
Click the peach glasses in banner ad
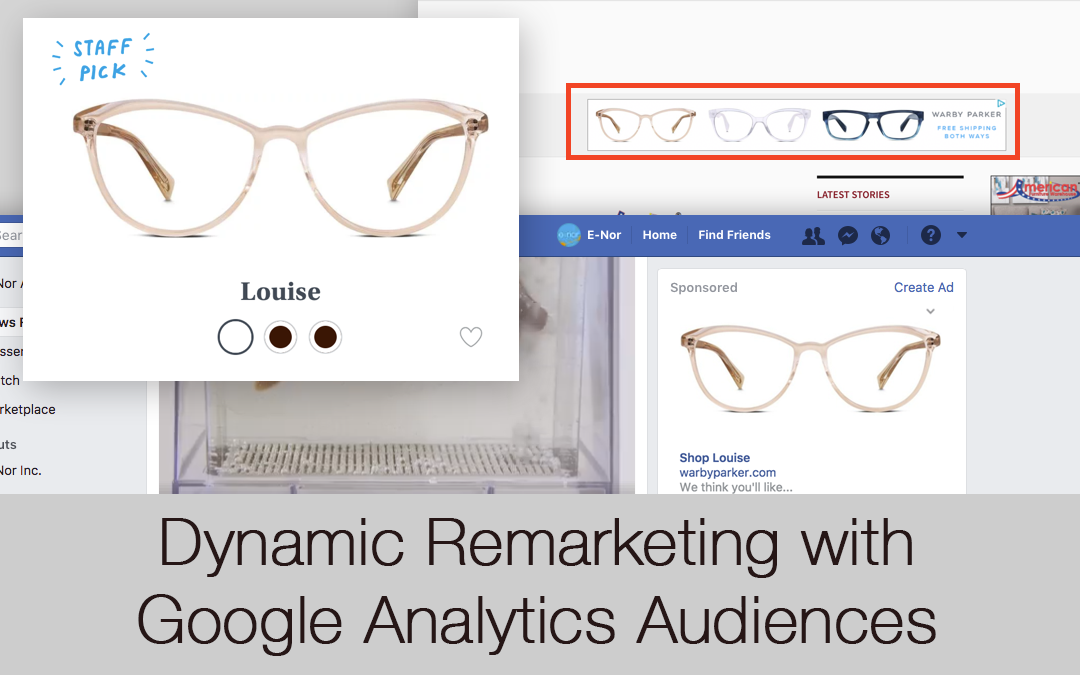point(645,124)
